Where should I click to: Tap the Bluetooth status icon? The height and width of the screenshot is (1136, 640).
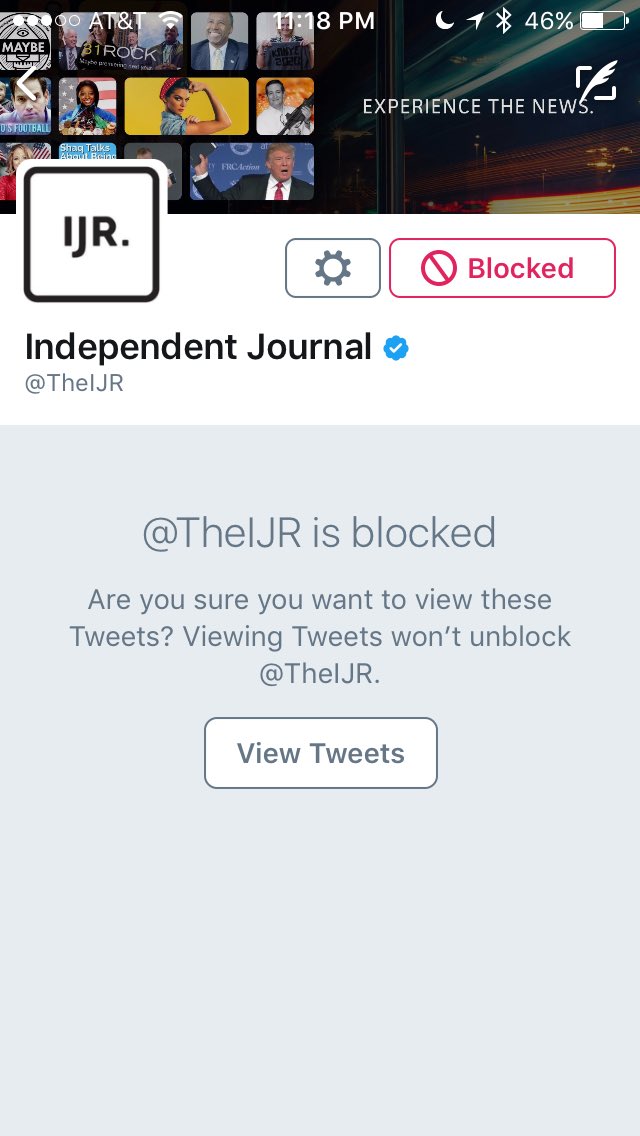pyautogui.click(x=504, y=20)
